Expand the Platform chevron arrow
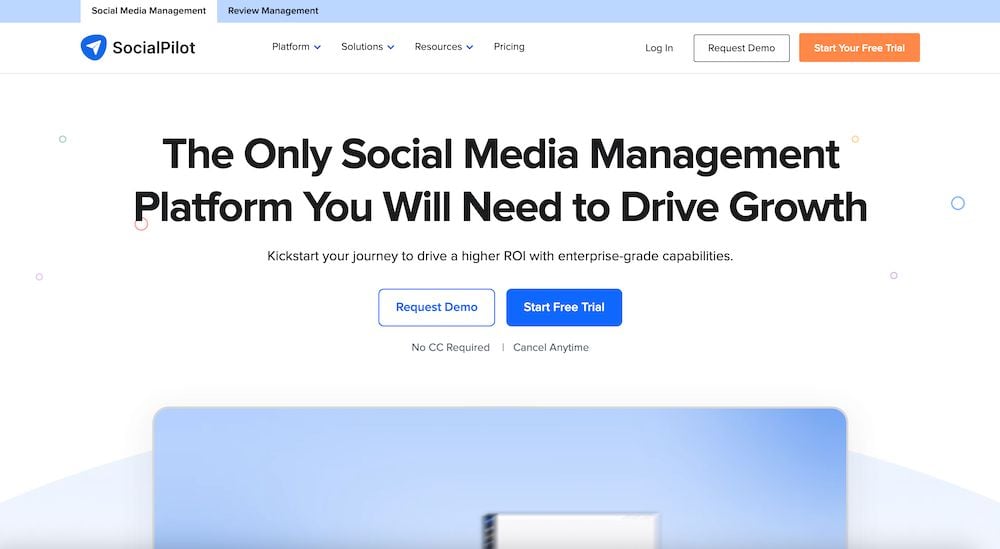This screenshot has width=1000, height=549. click(317, 47)
